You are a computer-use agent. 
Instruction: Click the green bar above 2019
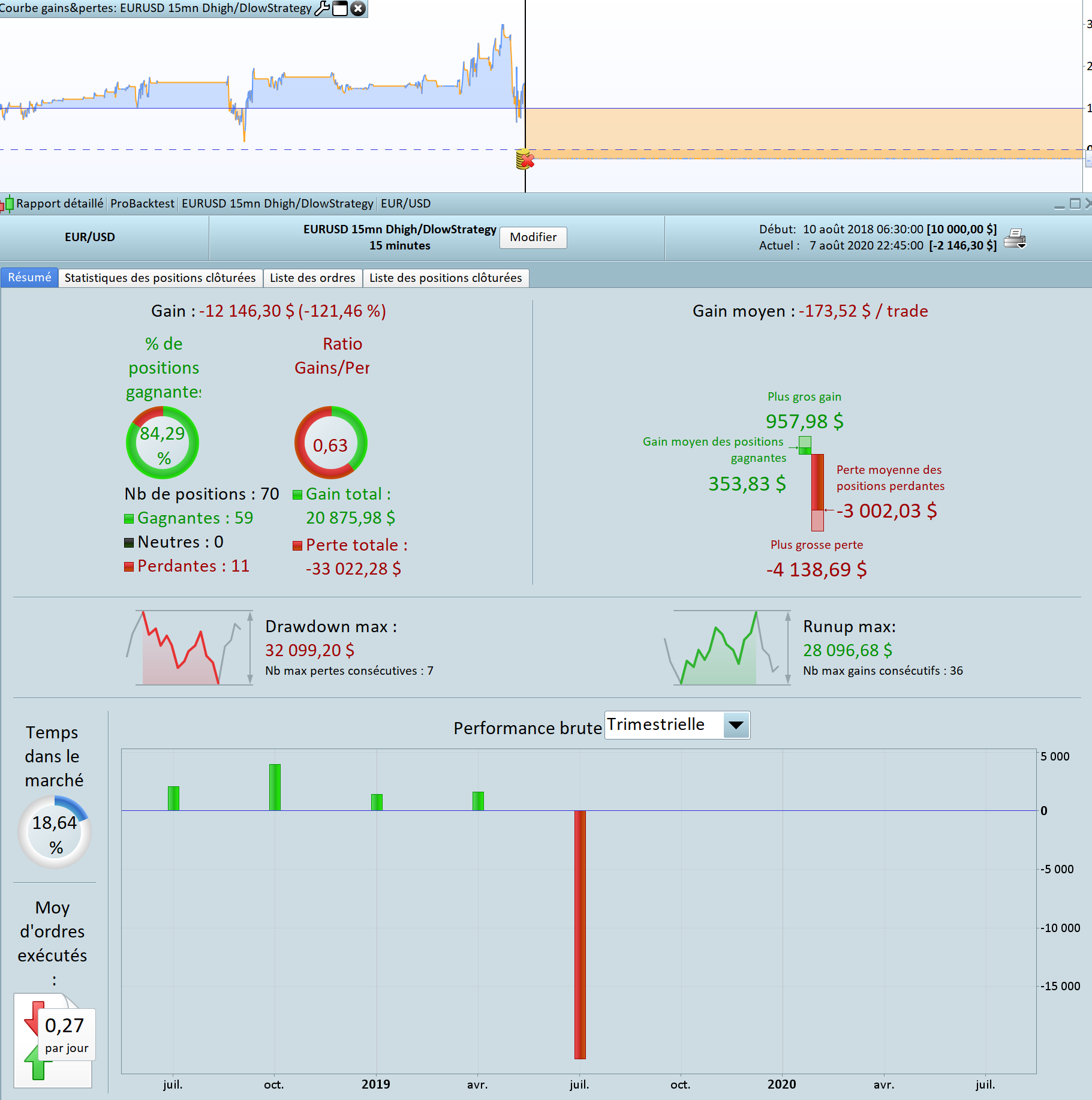pos(377,803)
